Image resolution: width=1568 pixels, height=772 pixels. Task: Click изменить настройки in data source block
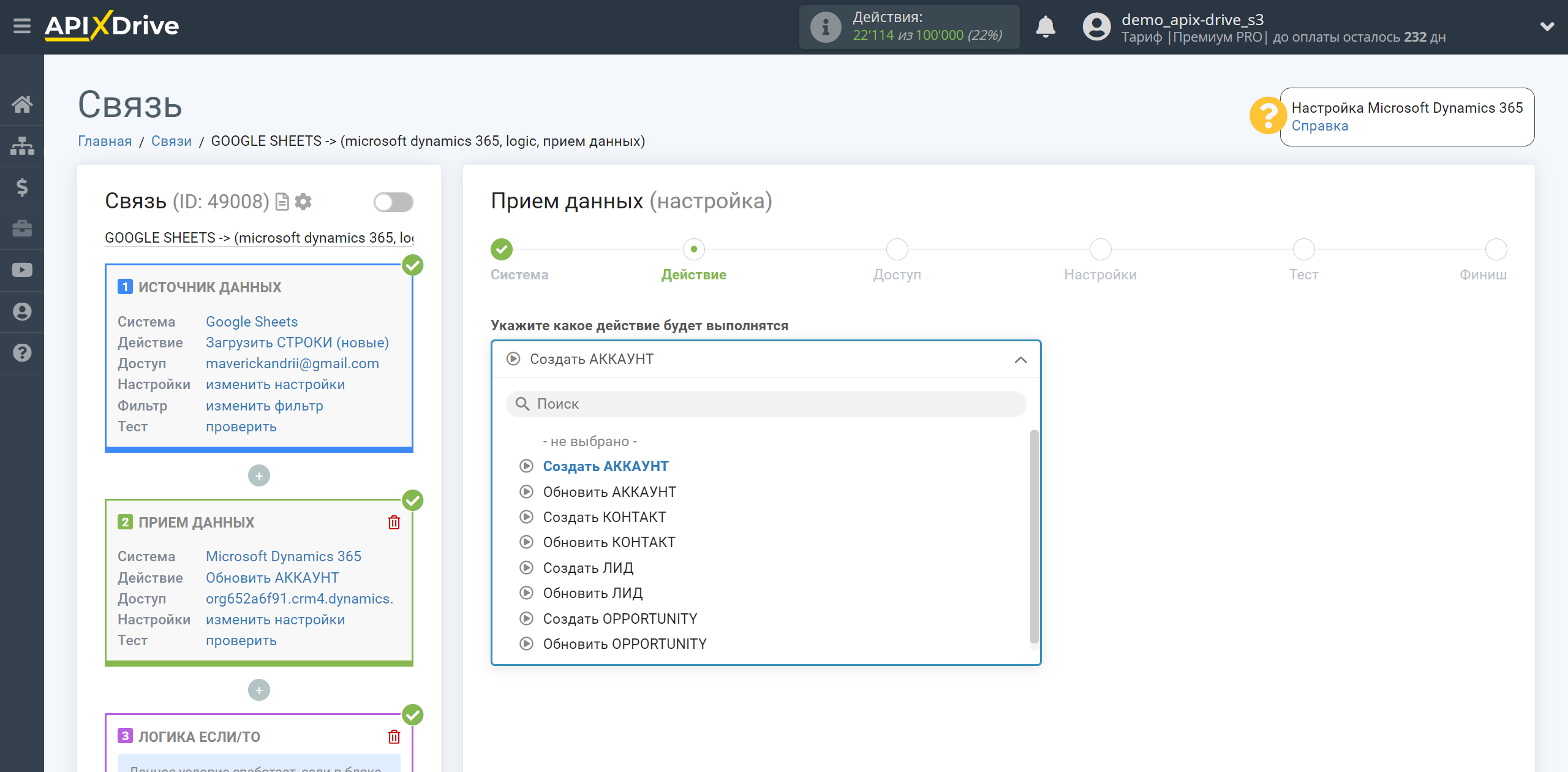tap(276, 385)
